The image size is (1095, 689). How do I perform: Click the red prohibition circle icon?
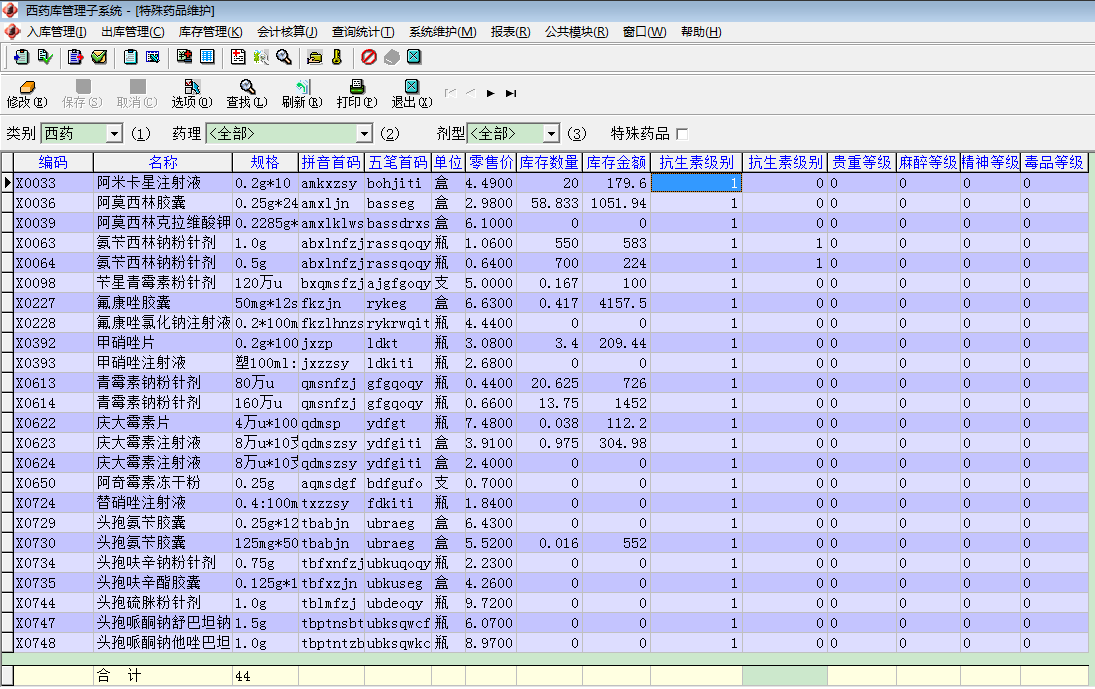(368, 57)
